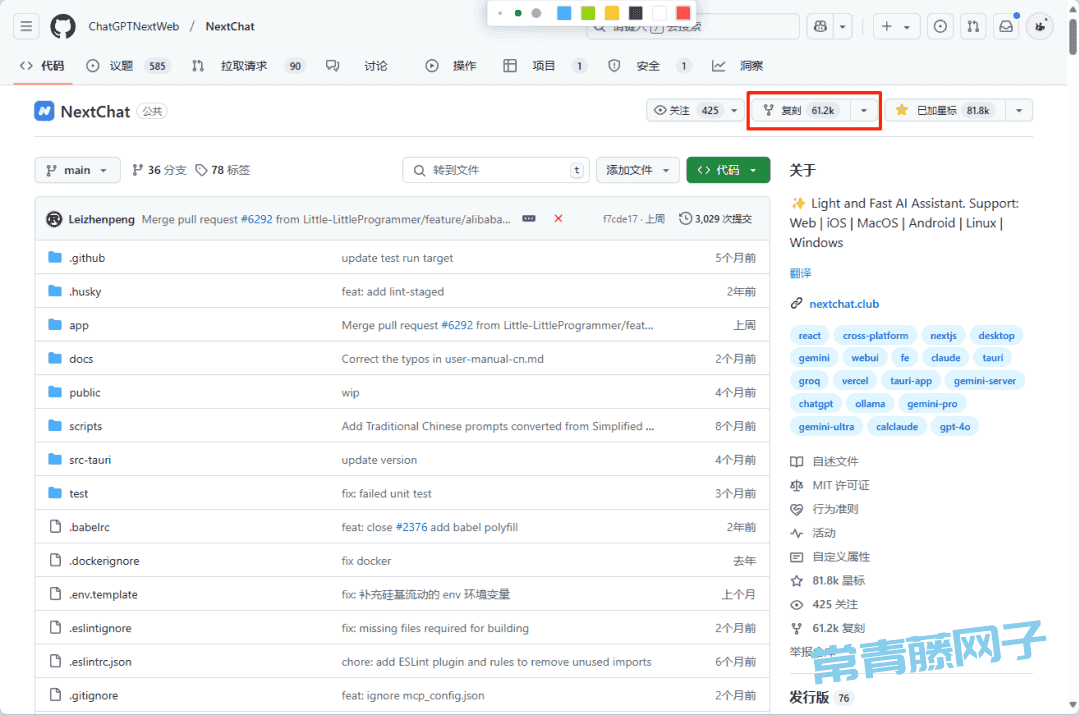The image size is (1080, 715).
Task: Click the .eslintrc.json file icon
Action: [55, 661]
